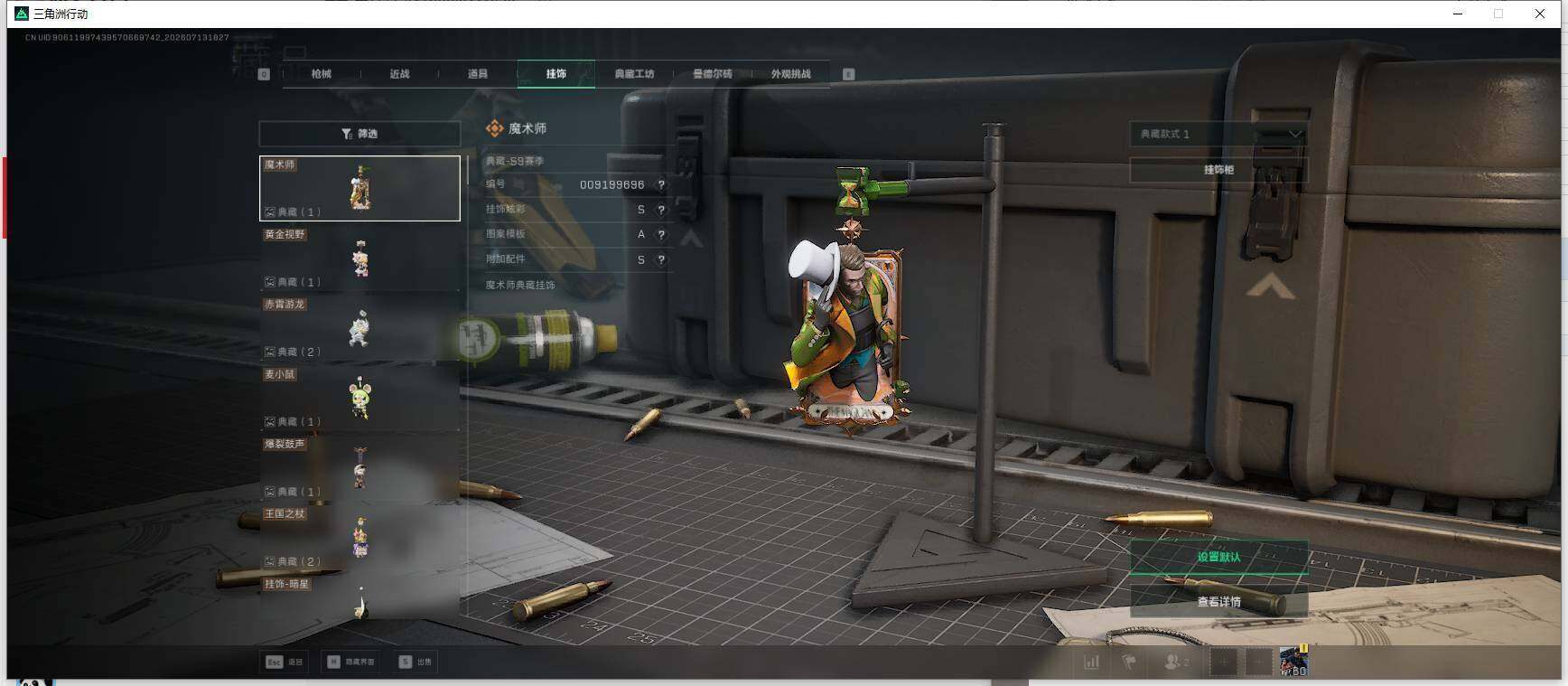
Task: Click the 爆裂鼓声 collection count icon
Action: coord(269,492)
